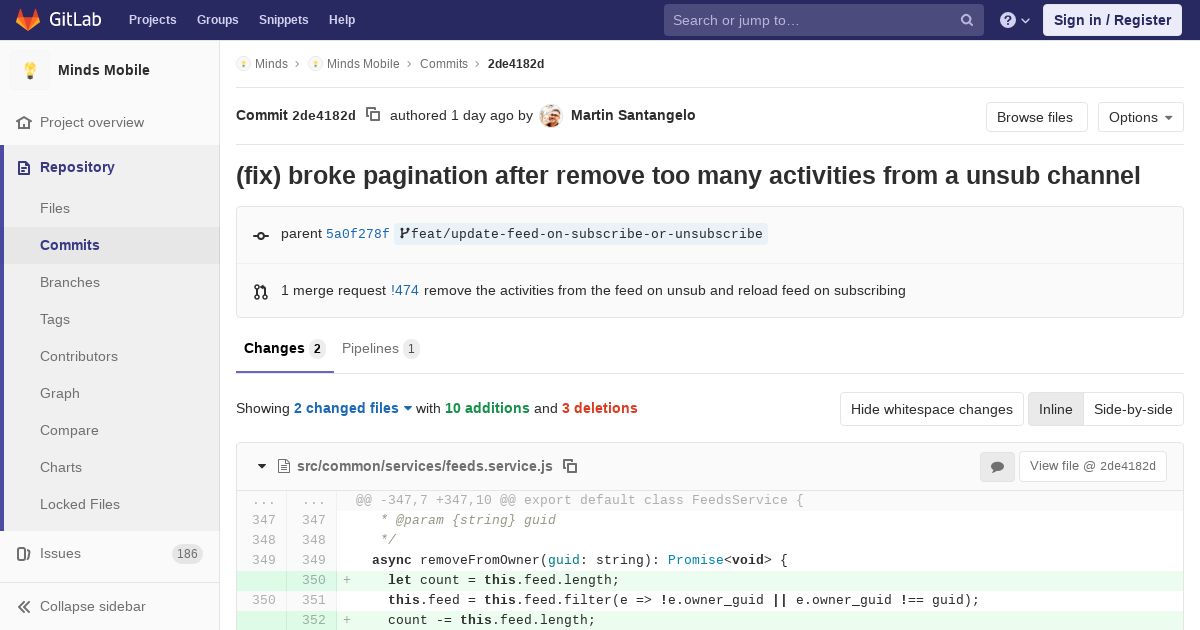Click new line number 350
The width and height of the screenshot is (1200, 630).
click(x=314, y=580)
